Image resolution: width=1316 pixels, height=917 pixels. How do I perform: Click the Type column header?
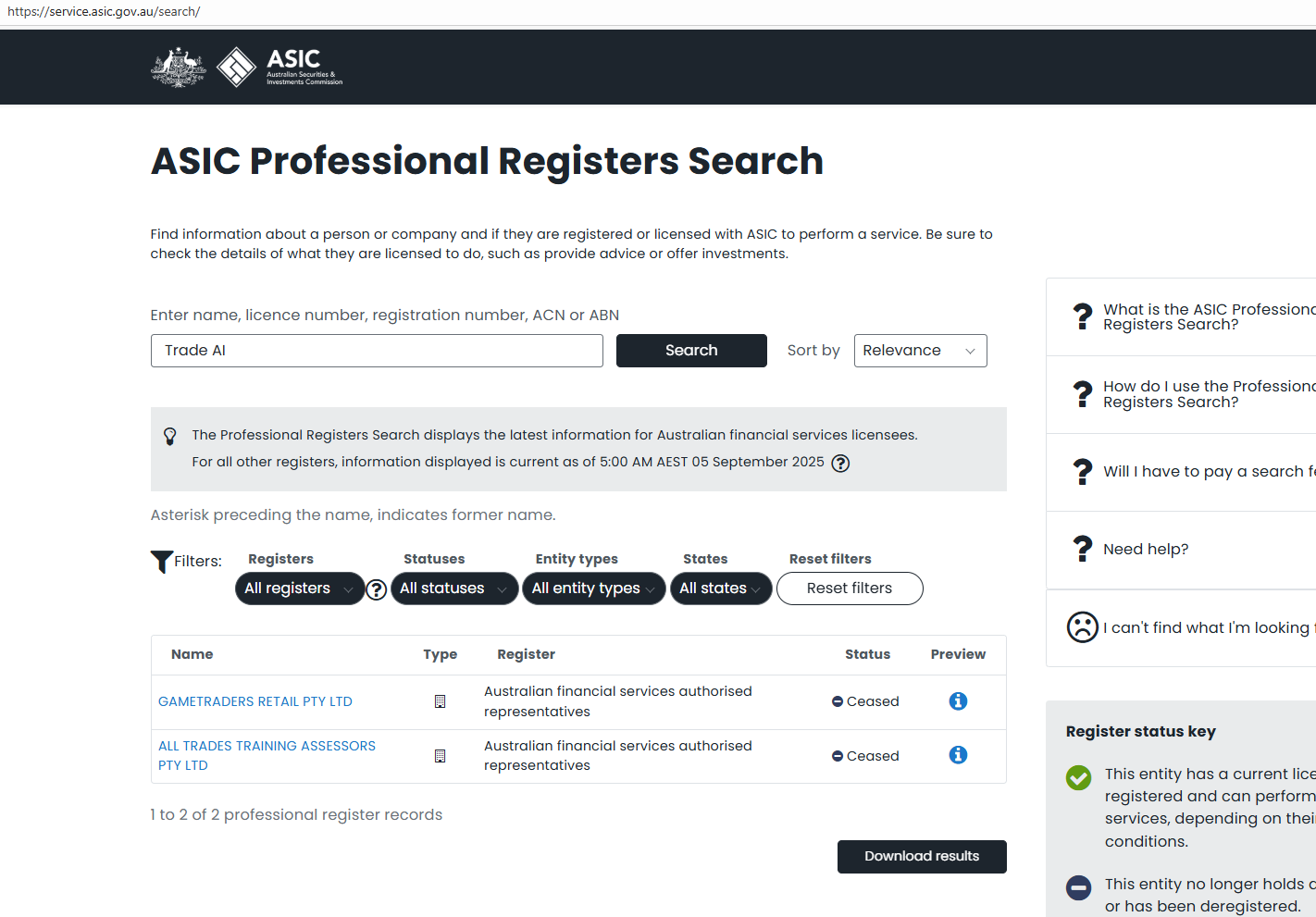pos(441,654)
